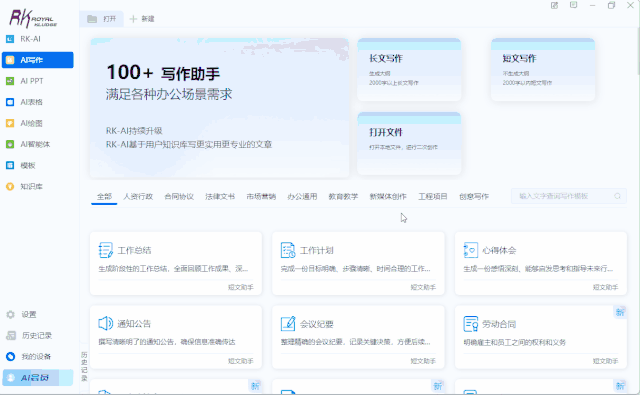
Task: Click the 工作计划 template icon
Action: tap(288, 250)
